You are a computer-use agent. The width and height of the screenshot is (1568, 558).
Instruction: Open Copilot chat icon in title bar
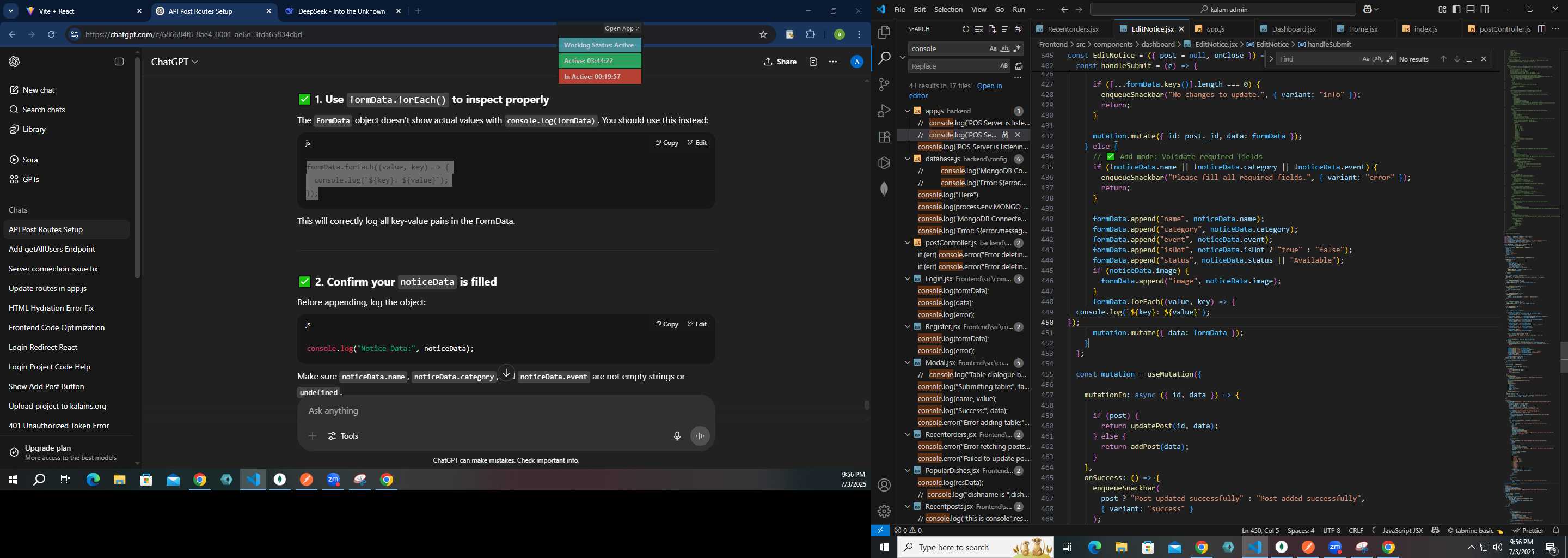click(1367, 10)
